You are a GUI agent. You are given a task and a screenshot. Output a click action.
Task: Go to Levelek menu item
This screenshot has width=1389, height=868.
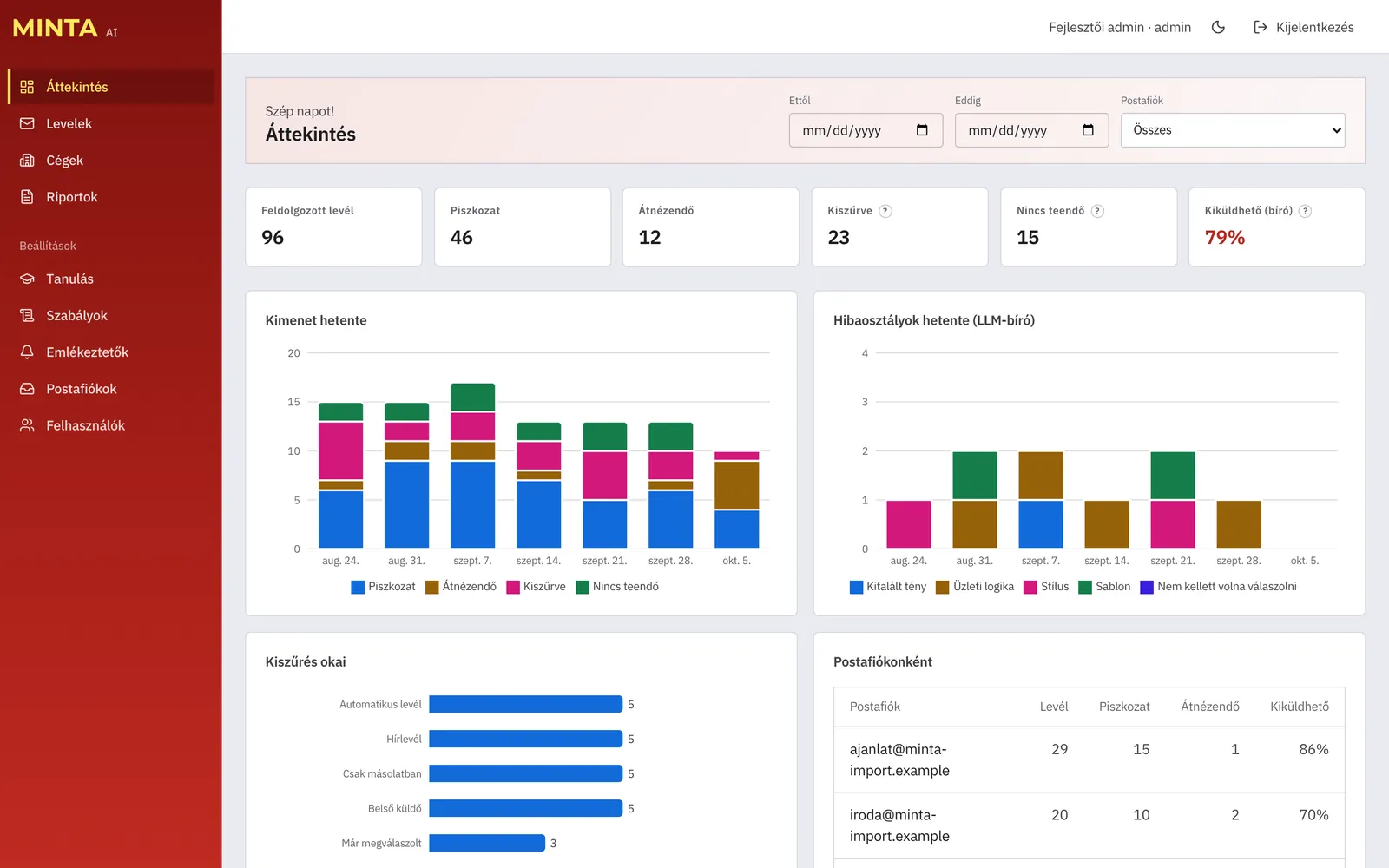coord(110,123)
